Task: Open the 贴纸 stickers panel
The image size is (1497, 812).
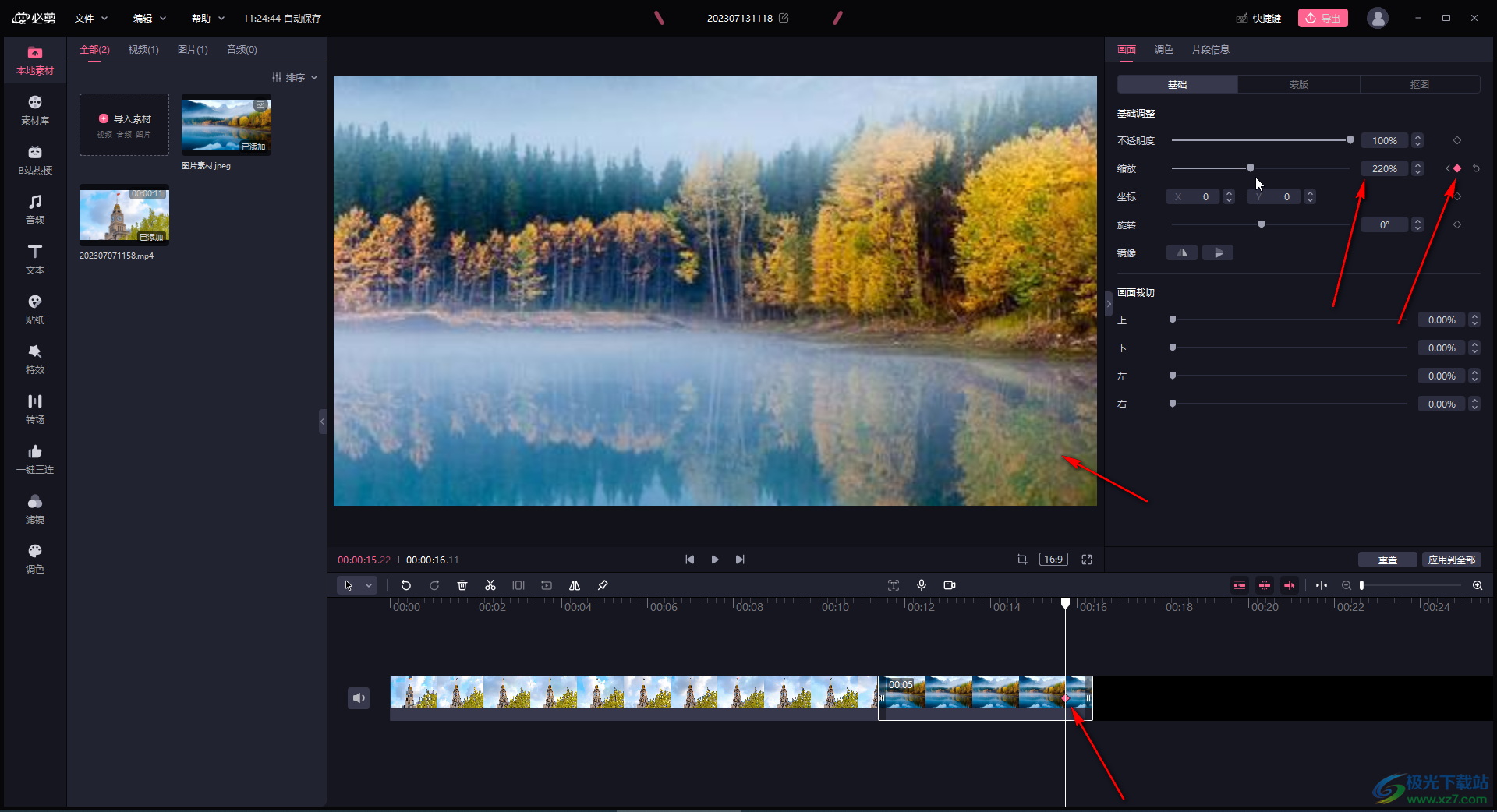Action: 35,309
